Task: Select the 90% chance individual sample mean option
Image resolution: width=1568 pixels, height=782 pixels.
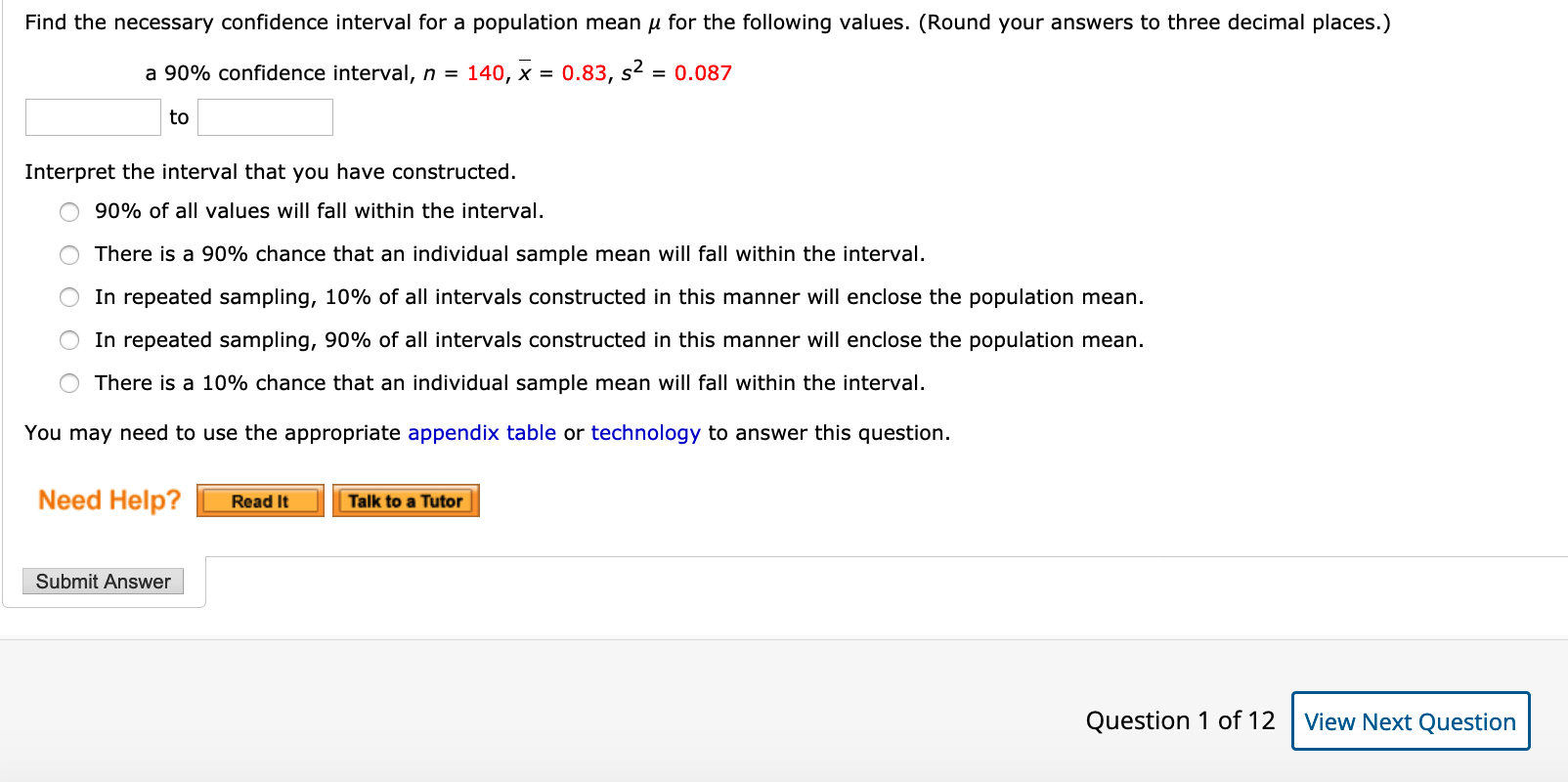Action: (68, 254)
